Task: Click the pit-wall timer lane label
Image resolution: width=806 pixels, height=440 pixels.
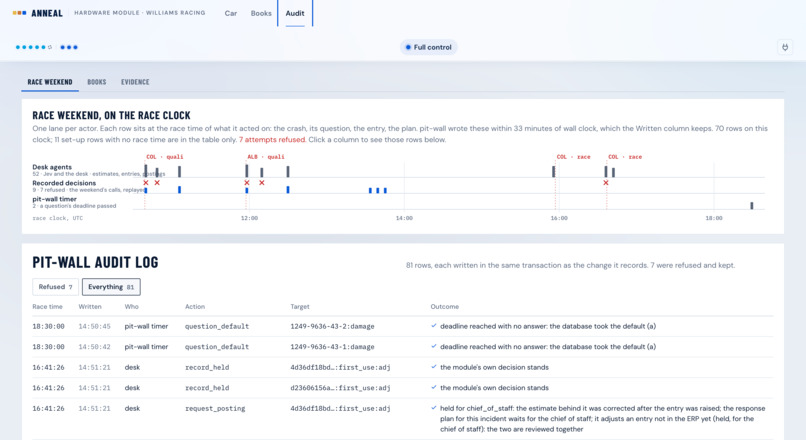Action: point(54,199)
